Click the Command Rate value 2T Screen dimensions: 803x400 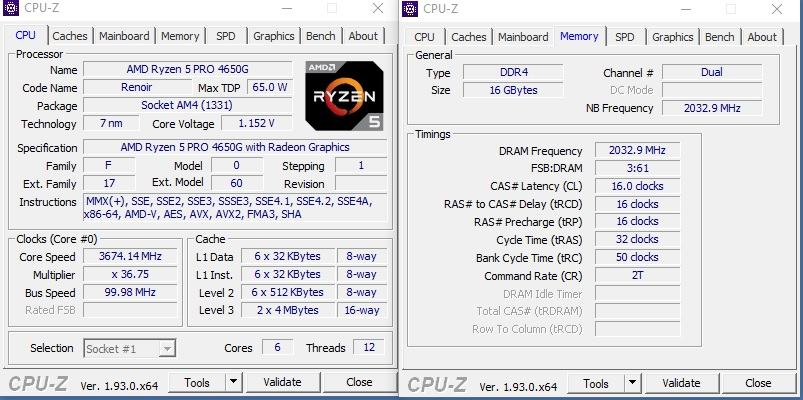(638, 275)
